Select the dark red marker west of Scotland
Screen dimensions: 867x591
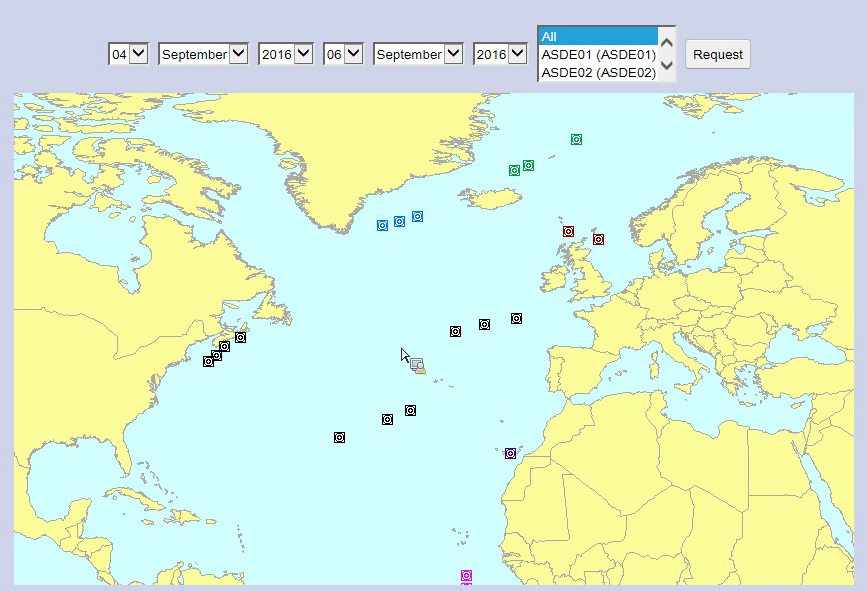click(568, 231)
